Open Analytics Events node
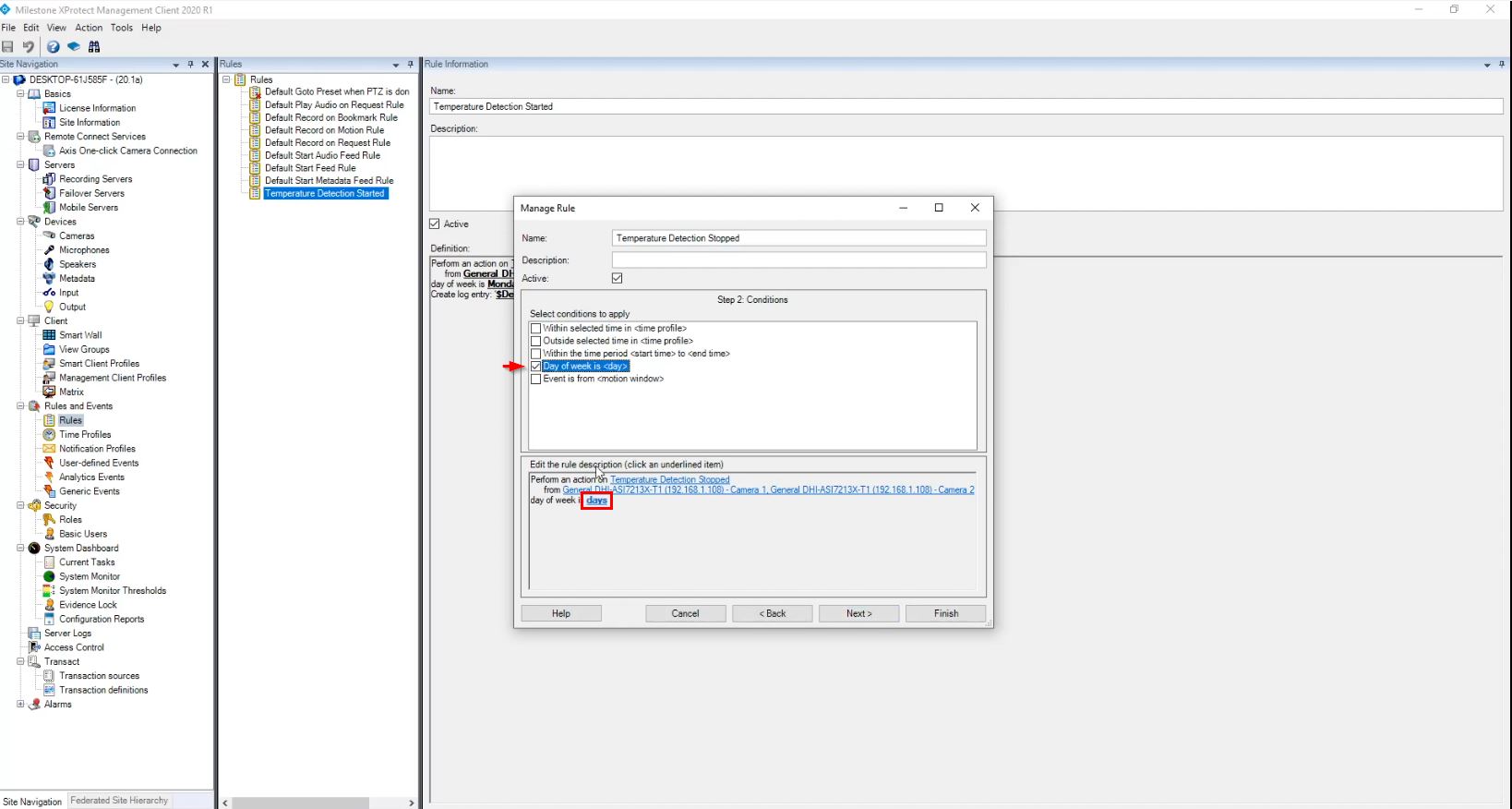The height and width of the screenshot is (809, 1512). coord(91,477)
